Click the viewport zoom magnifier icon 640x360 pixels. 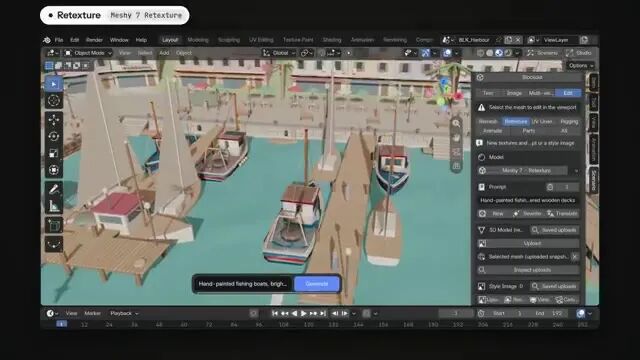click(x=456, y=123)
